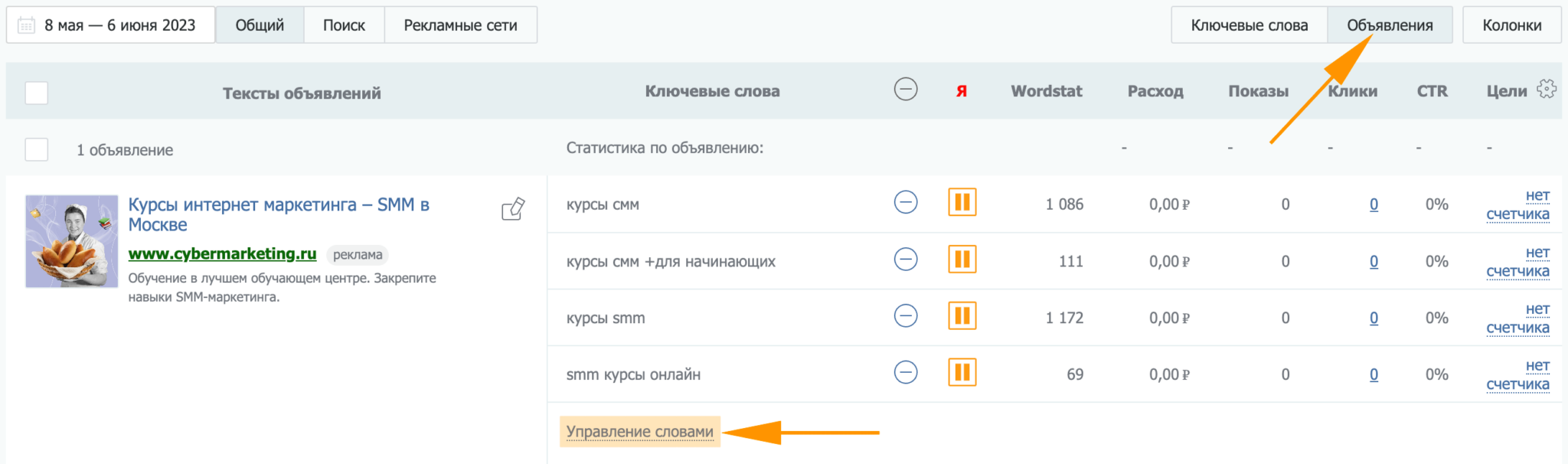1568x464 pixels.
Task: Switch to 'Ключевые слова' view
Action: coord(1249,25)
